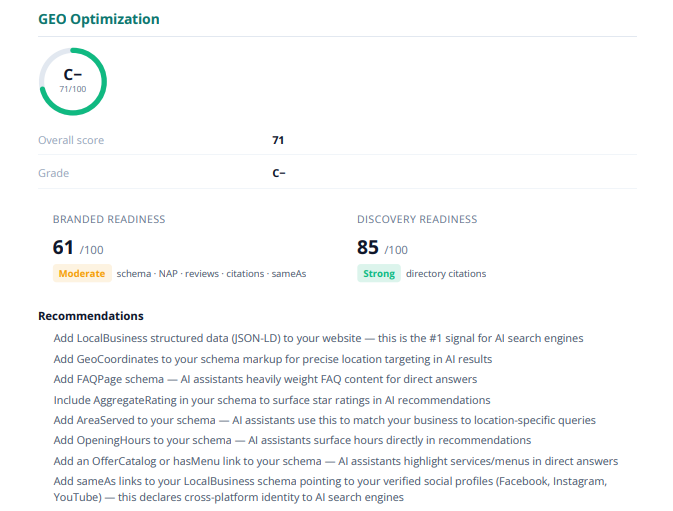The height and width of the screenshot is (511, 673).
Task: Click the Moderate status badge
Action: pos(82,273)
